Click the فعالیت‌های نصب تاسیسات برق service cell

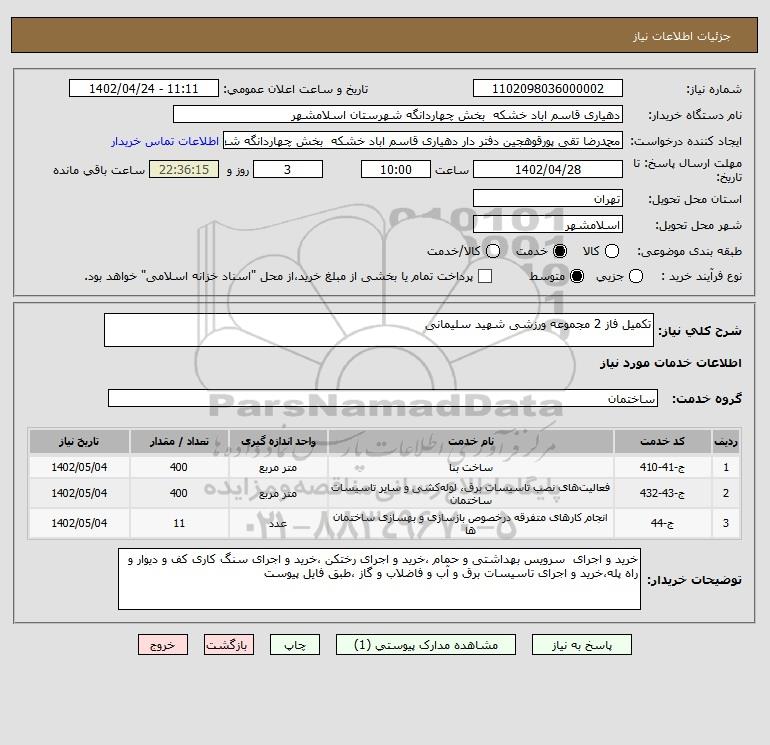(470, 494)
